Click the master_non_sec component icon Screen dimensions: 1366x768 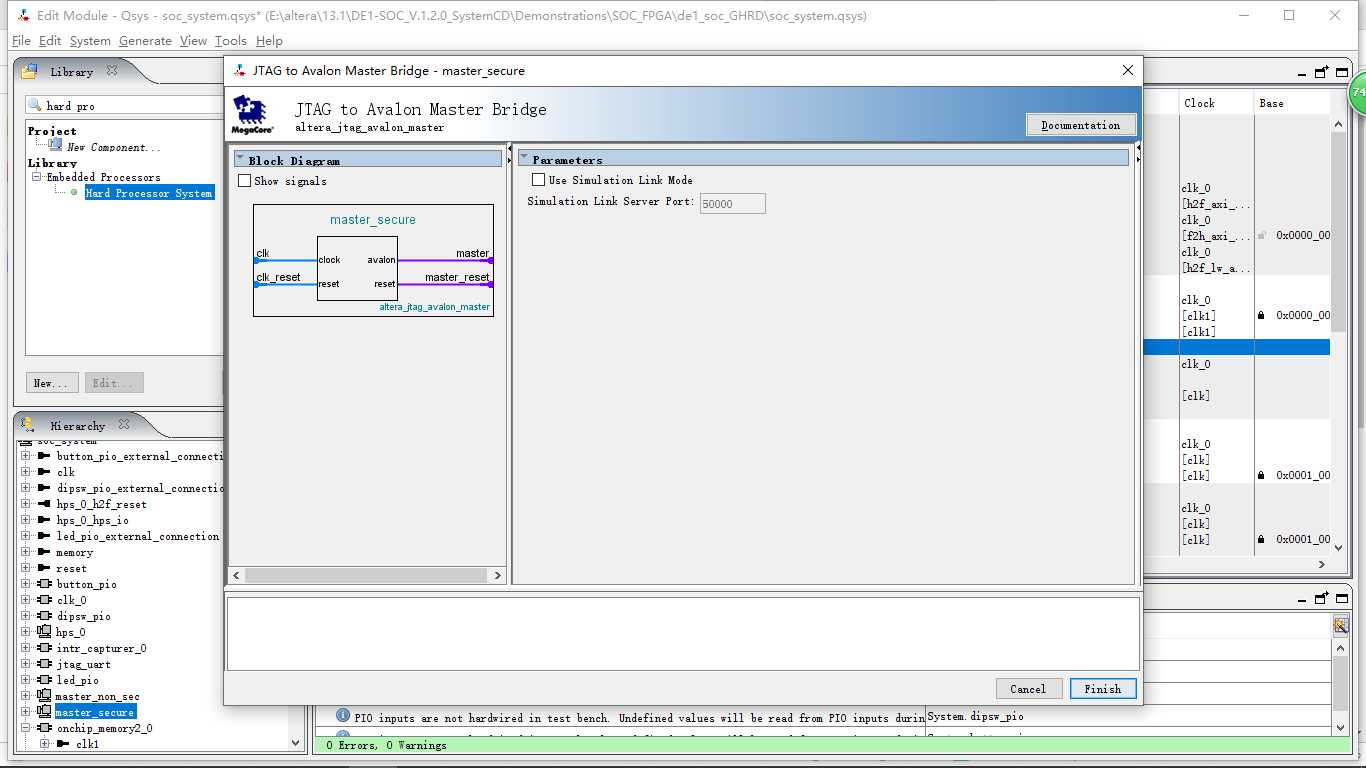[44, 696]
